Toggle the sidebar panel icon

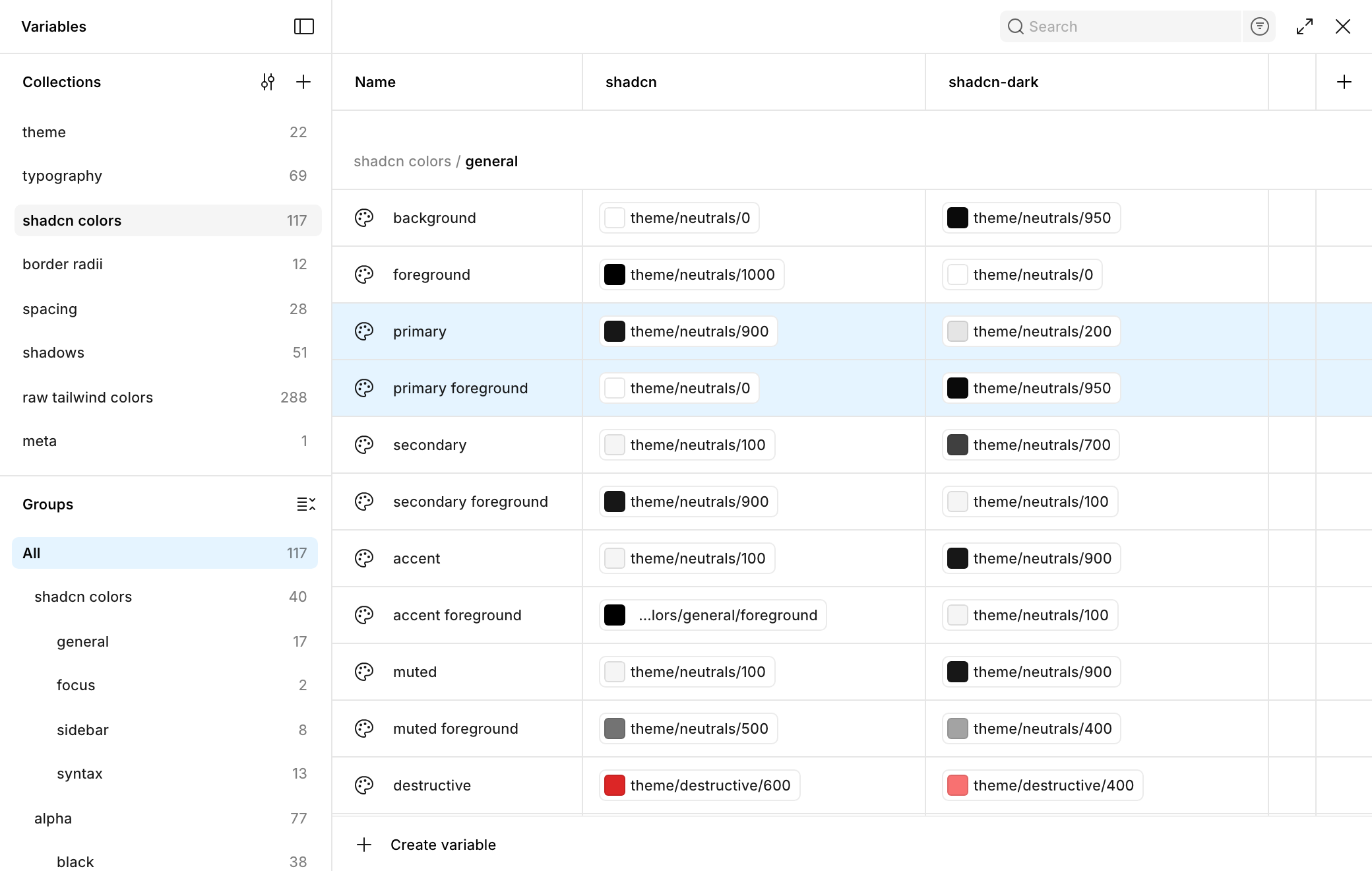303,26
